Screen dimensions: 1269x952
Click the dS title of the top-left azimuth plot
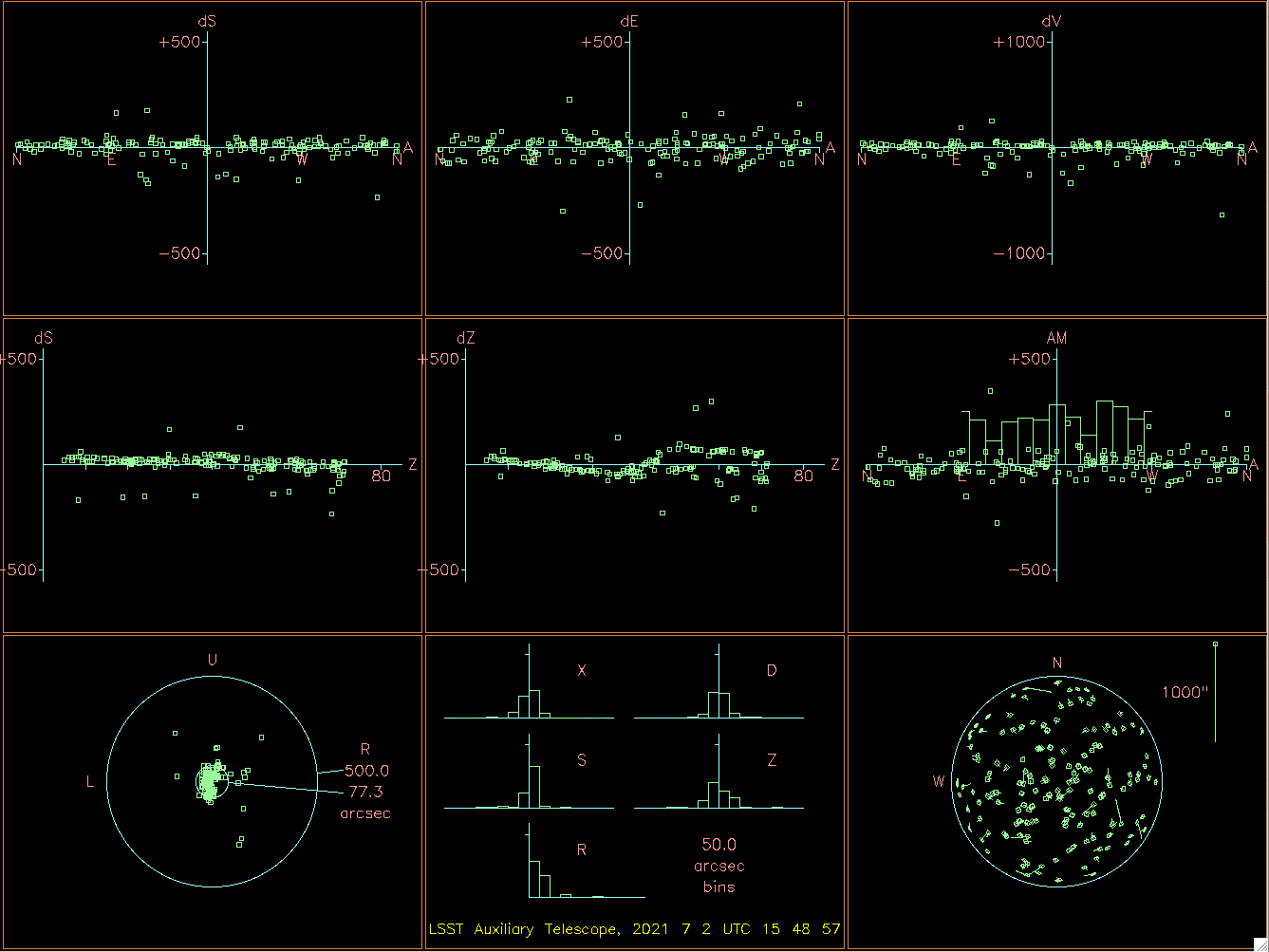click(x=207, y=21)
